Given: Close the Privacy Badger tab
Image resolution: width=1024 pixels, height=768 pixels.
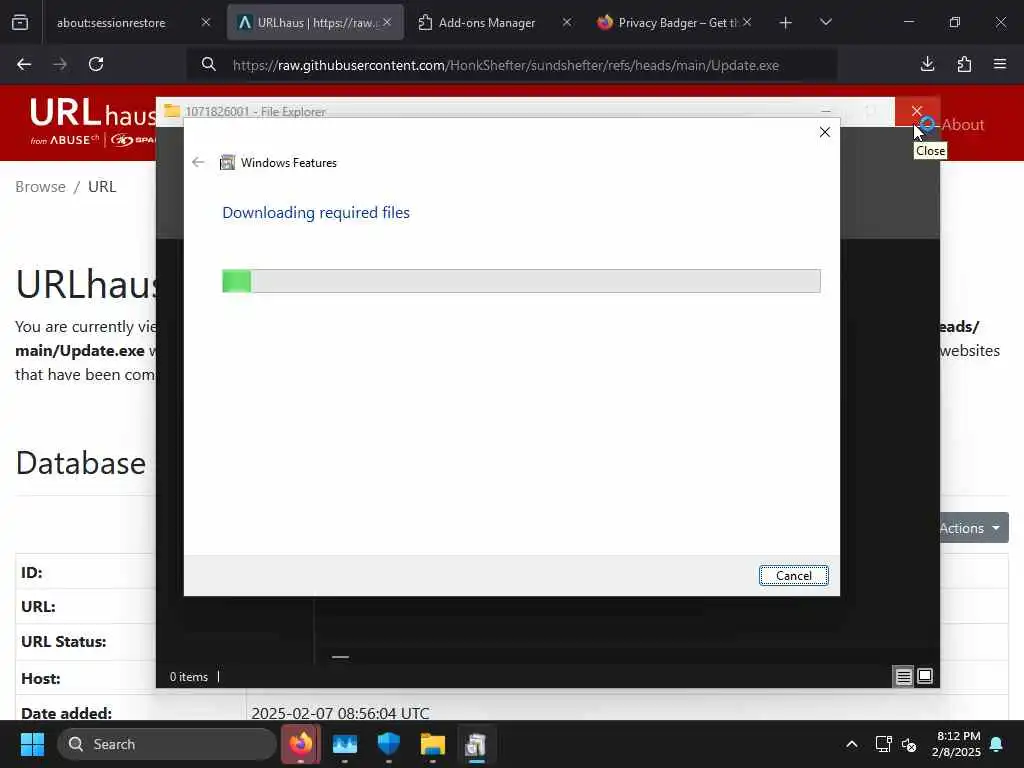Looking at the screenshot, I should click(747, 22).
